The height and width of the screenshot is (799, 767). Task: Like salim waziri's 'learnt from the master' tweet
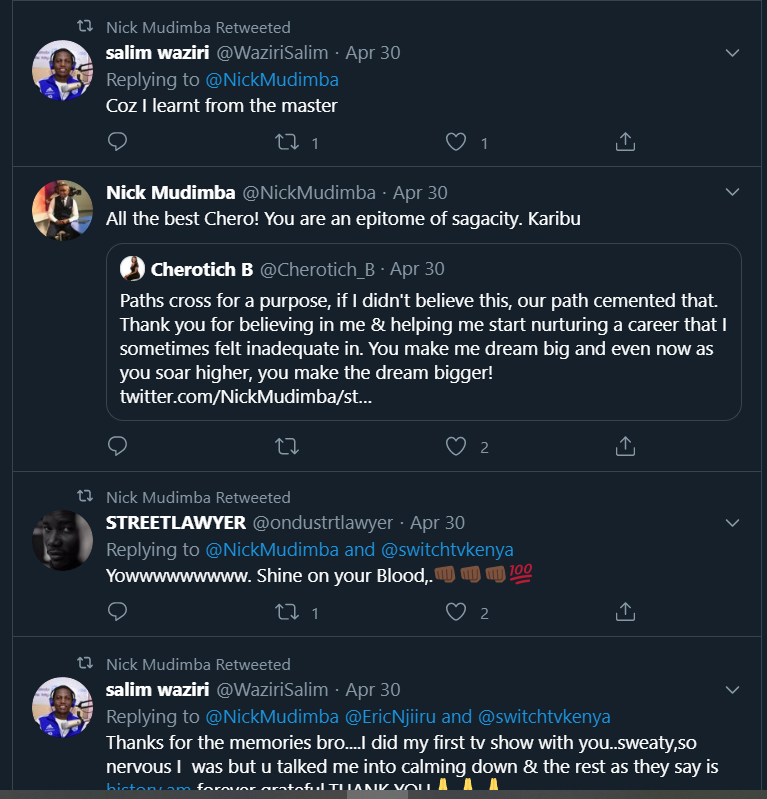456,142
